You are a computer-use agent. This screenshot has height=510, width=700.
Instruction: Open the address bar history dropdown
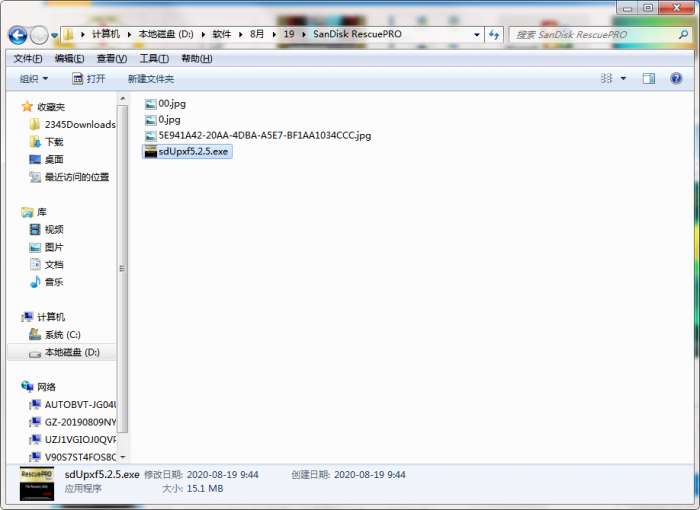477,34
